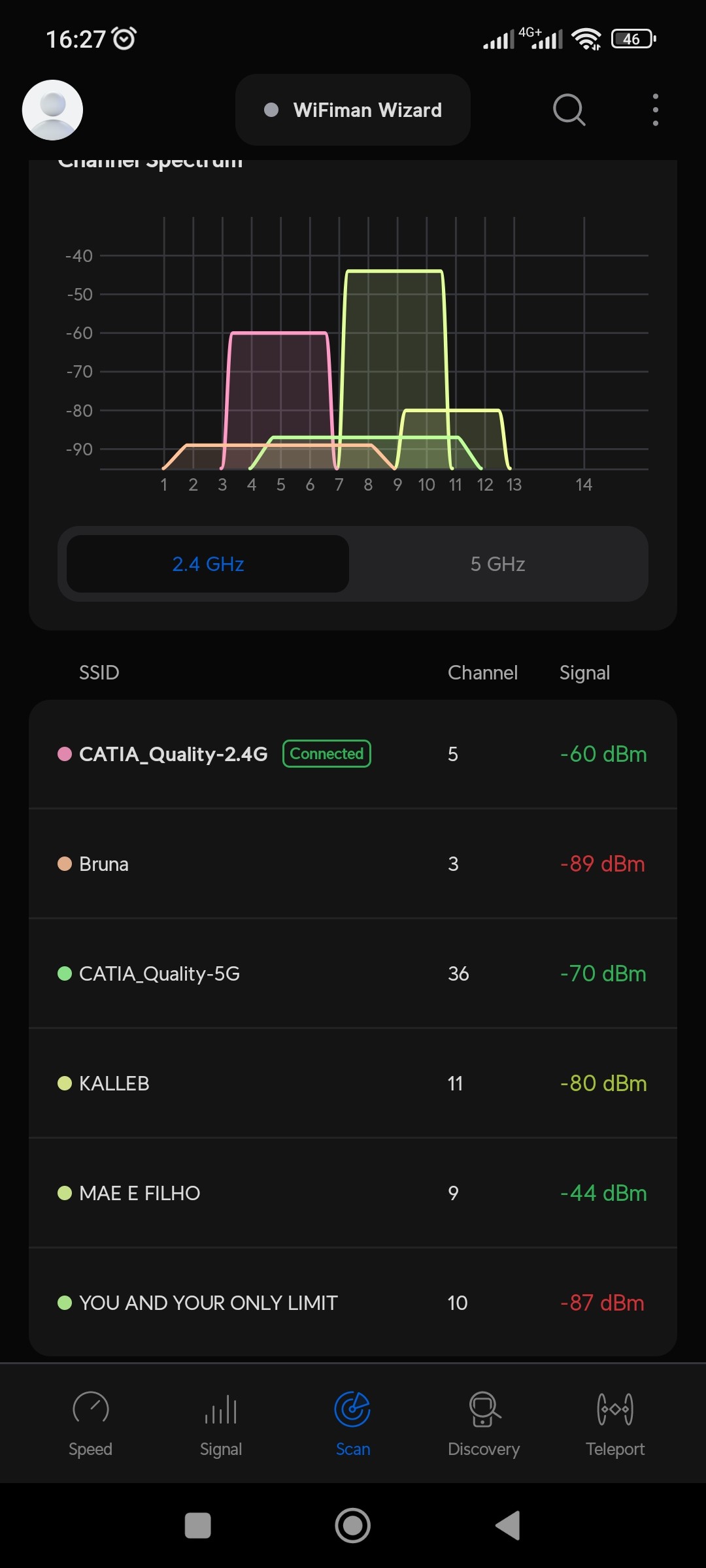Viewport: 706px width, 1568px height.
Task: Switch spectrum to 5 GHz band
Action: click(x=497, y=564)
